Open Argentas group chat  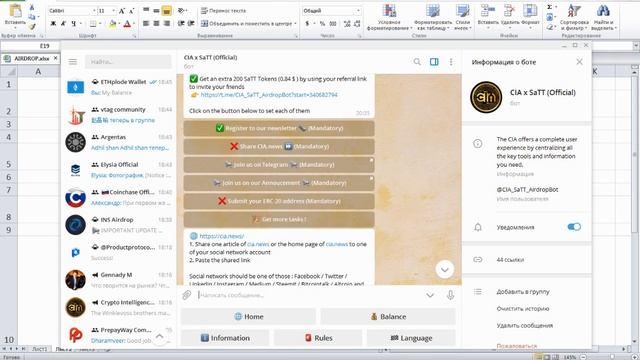119,142
